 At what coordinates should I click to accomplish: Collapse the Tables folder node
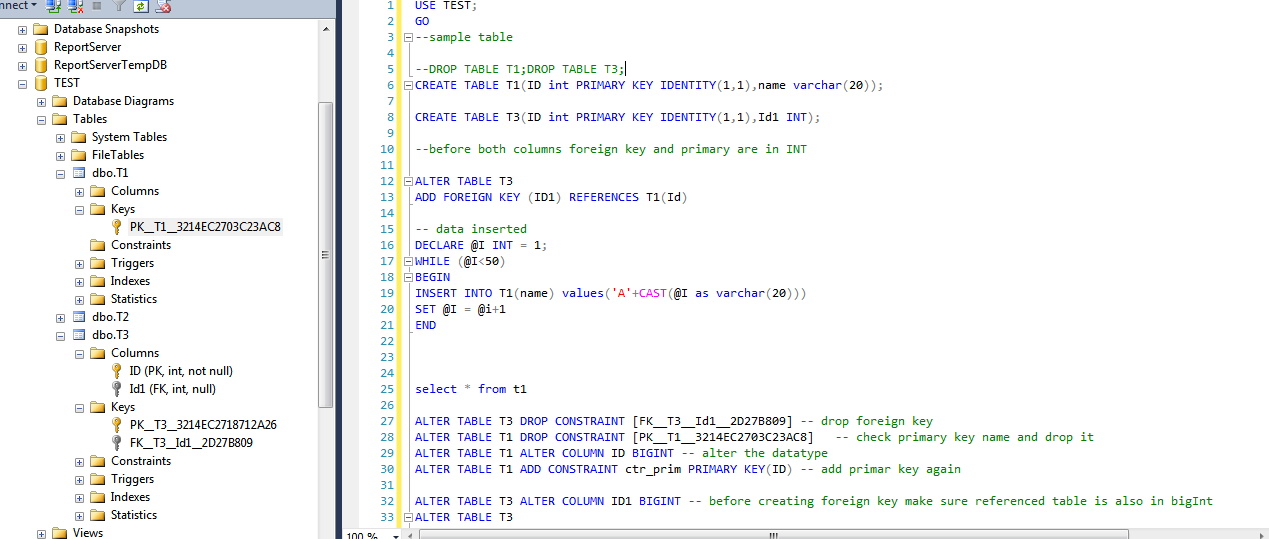[41, 119]
